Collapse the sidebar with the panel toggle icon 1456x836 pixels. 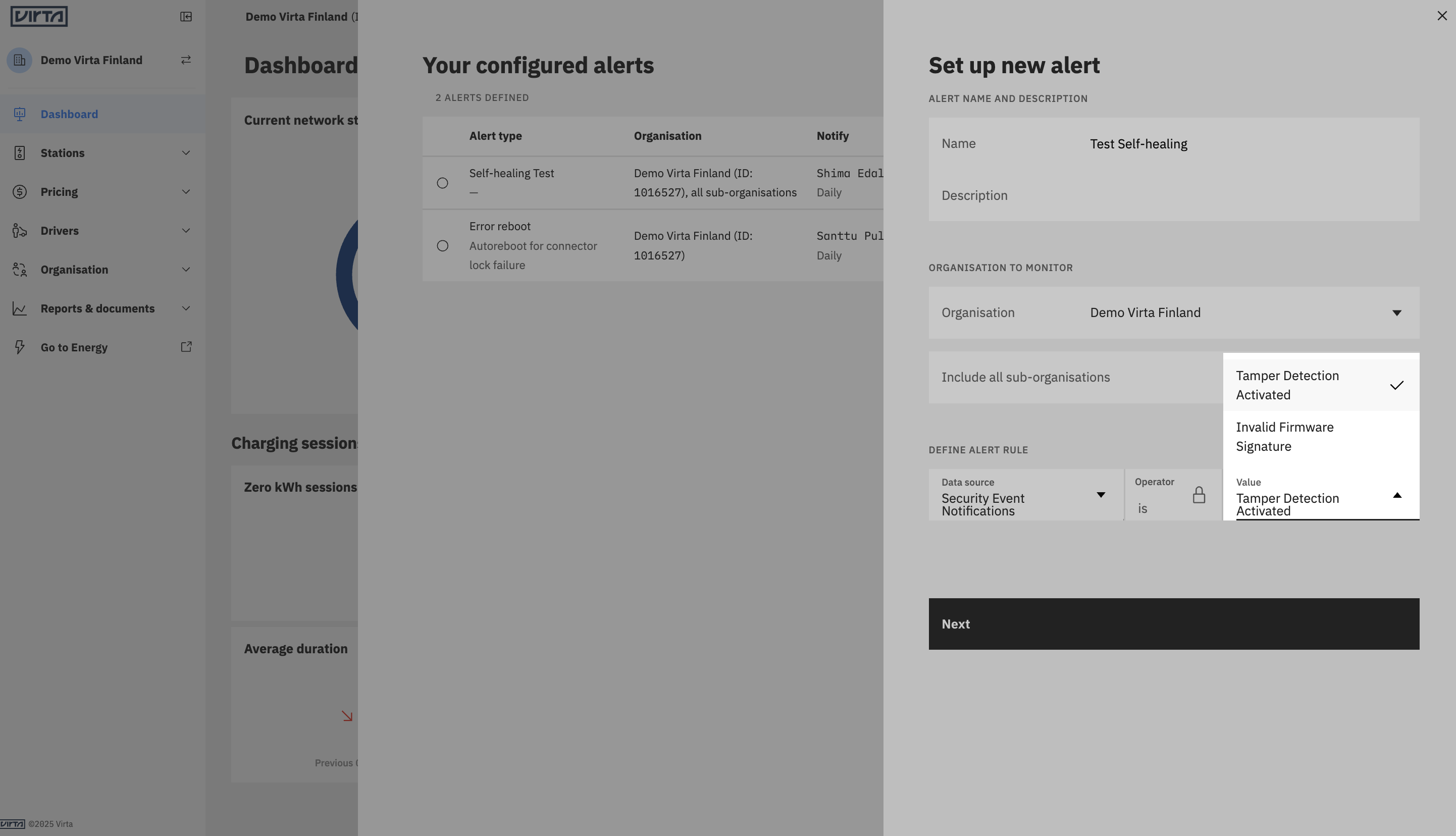pyautogui.click(x=186, y=17)
